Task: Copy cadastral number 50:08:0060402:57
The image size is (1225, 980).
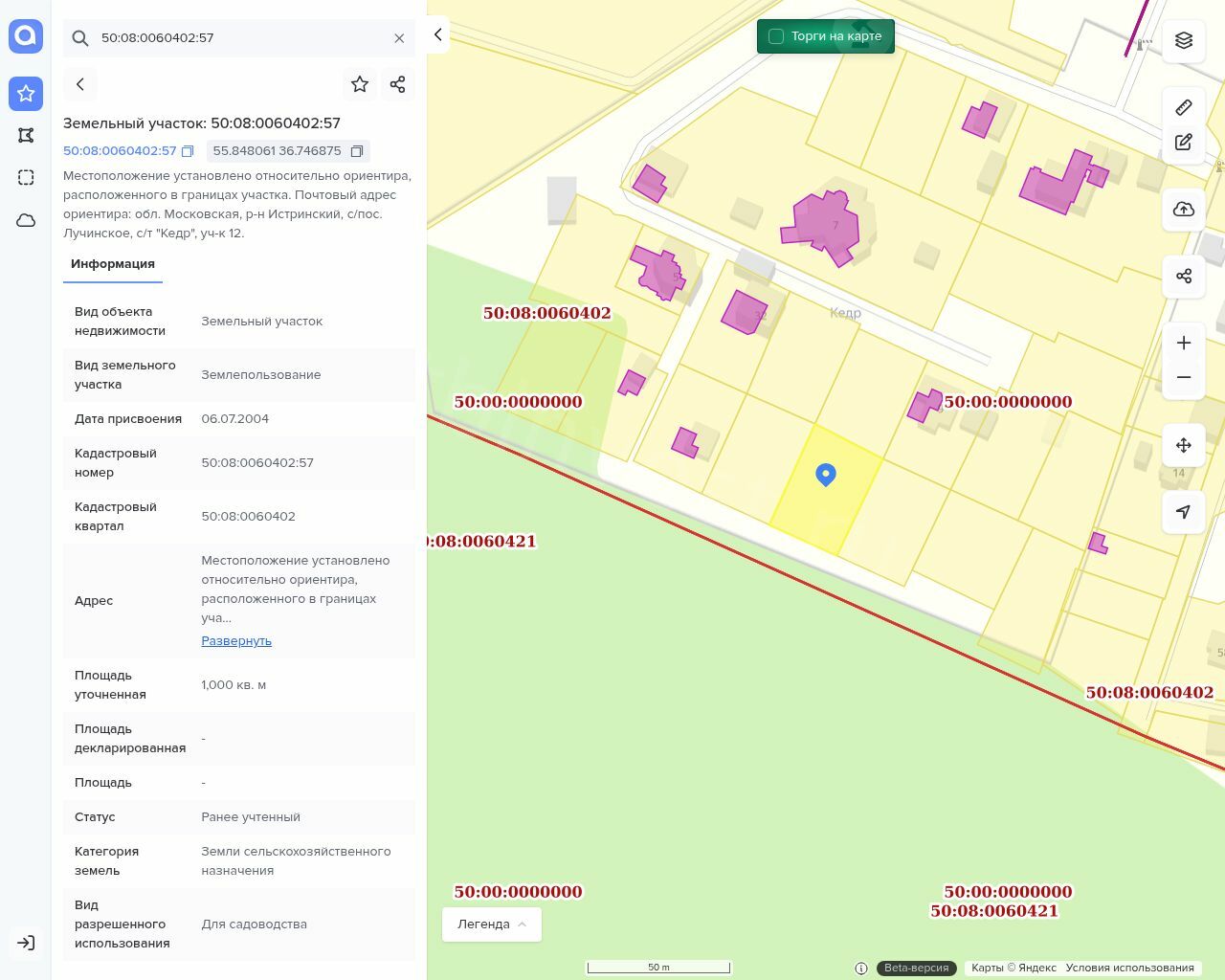Action: pyautogui.click(x=188, y=151)
